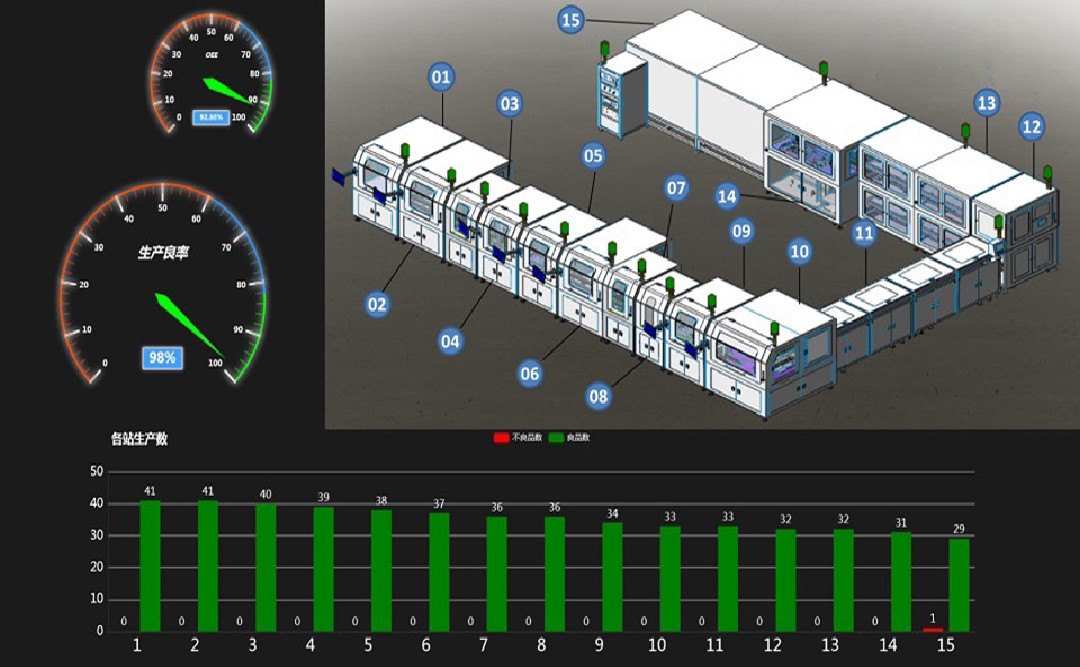Click the 各站生产数 chart title
This screenshot has height=667, width=1080.
pos(139,439)
